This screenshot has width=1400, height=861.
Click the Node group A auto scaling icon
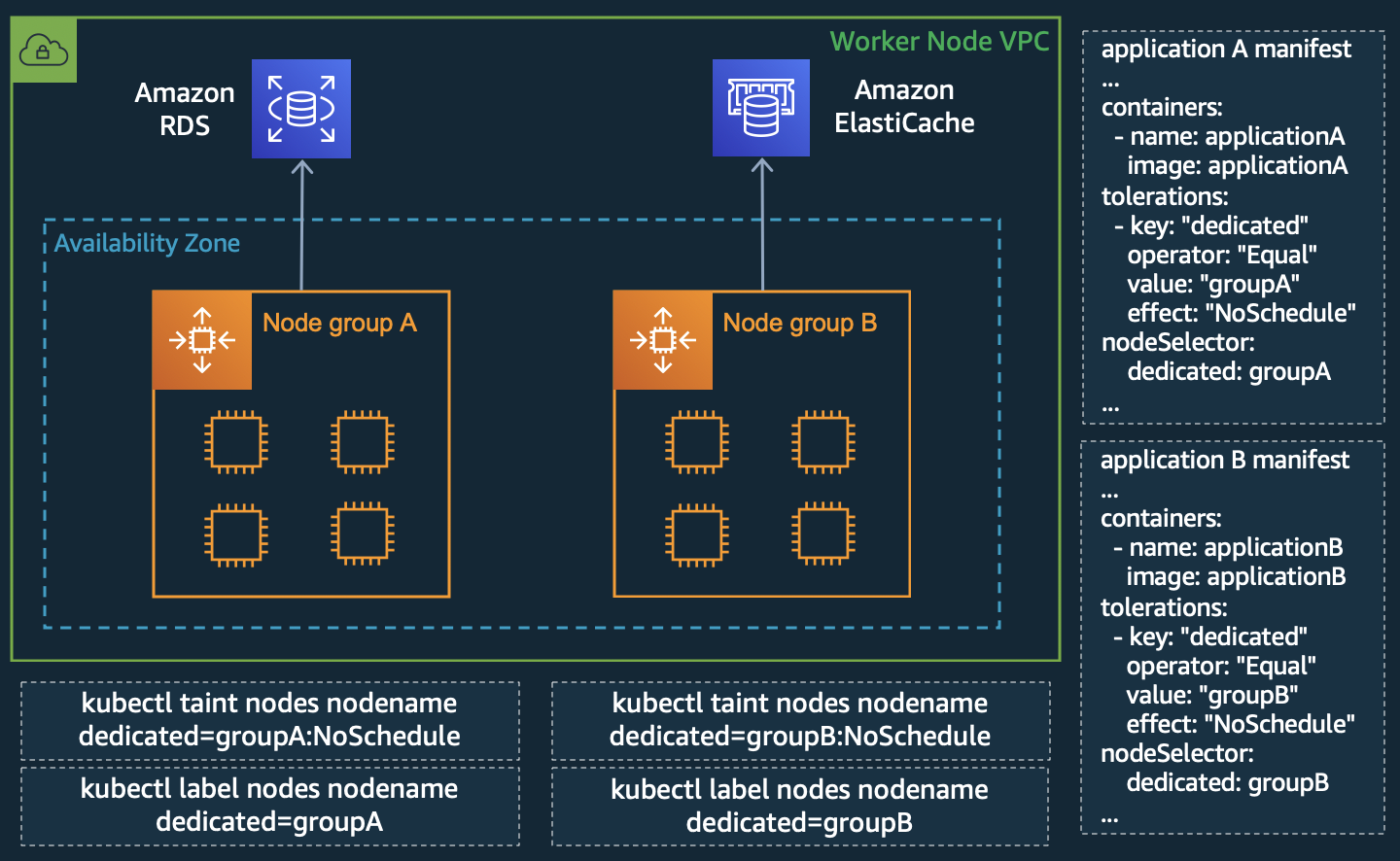click(x=202, y=340)
